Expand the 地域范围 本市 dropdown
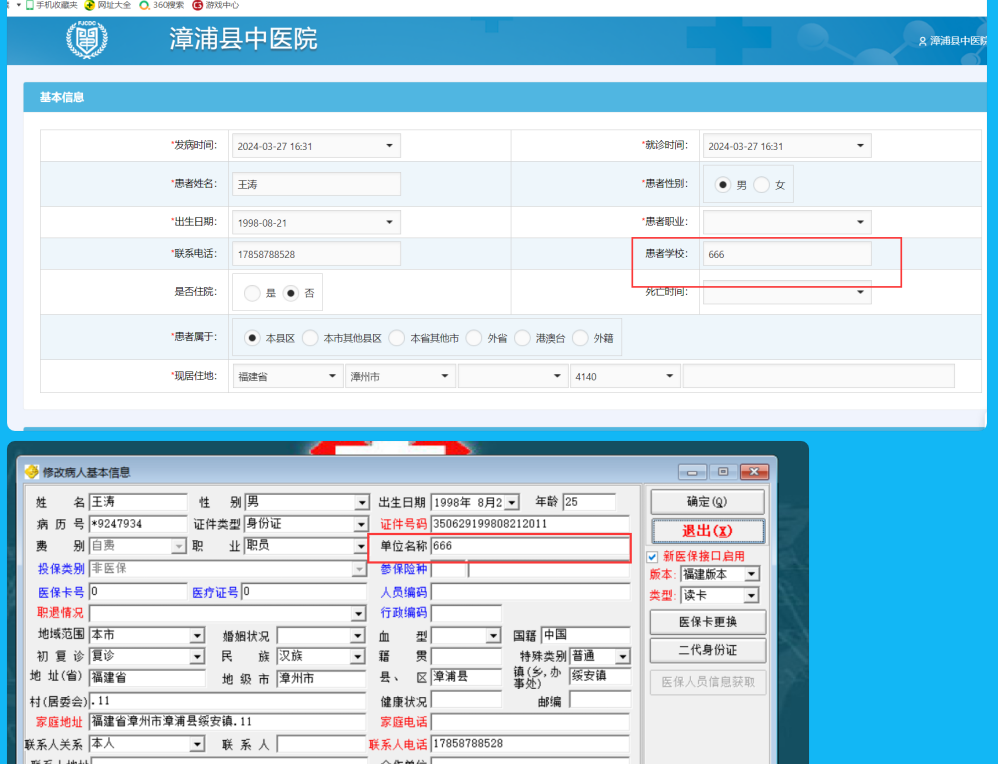Viewport: 998px width, 764px height. coord(197,635)
